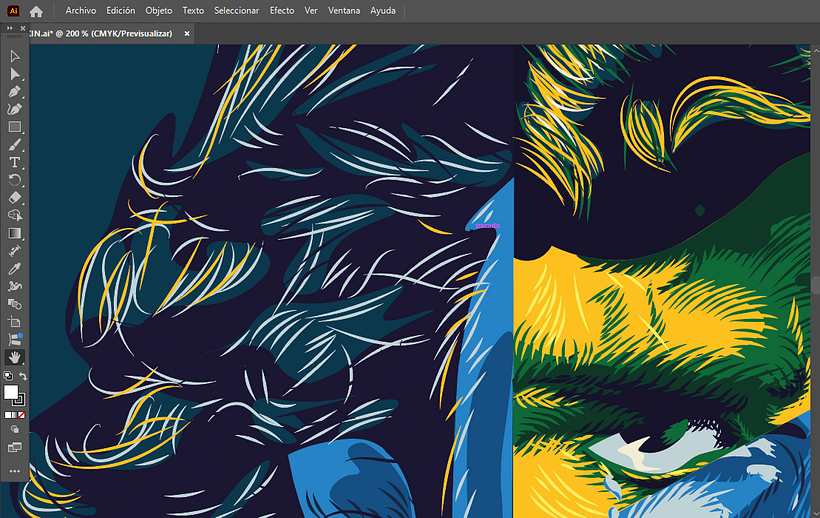This screenshot has height=518, width=820.
Task: Open Edit Toolbar three-dots menu
Action: (15, 471)
